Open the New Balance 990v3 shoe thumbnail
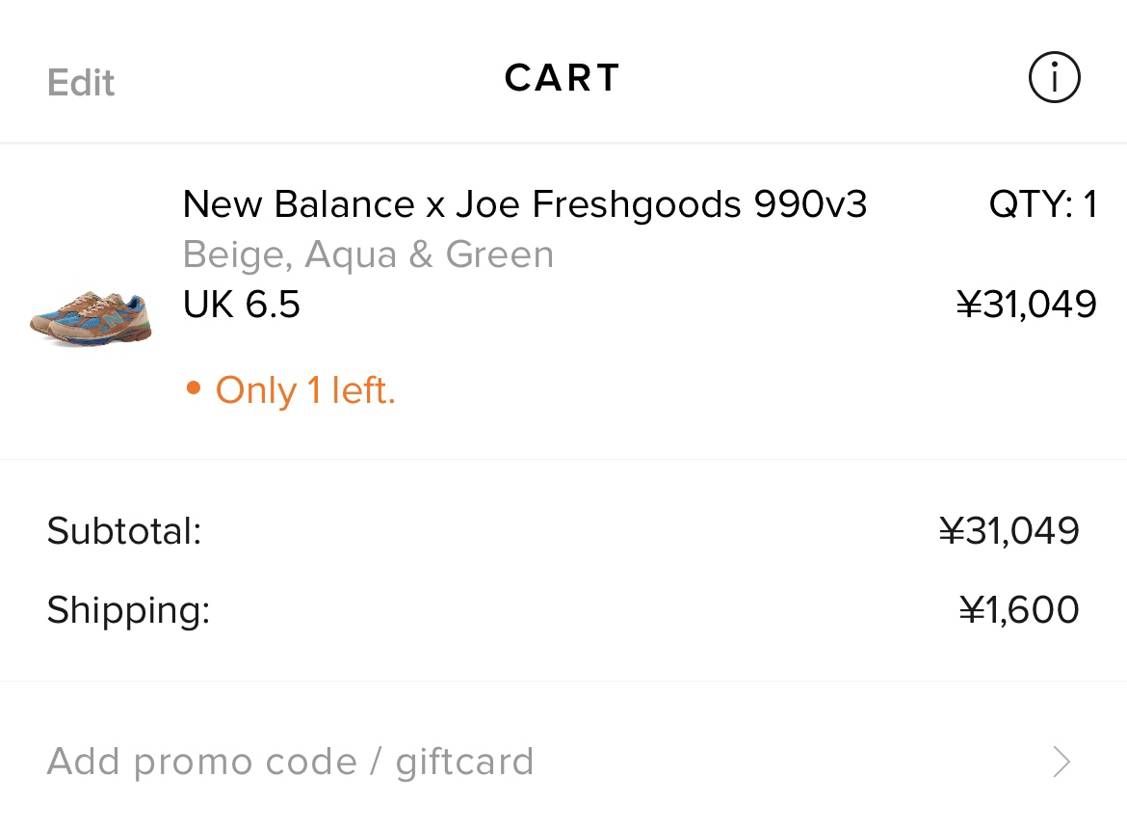Viewport: 1127px width, 830px height. 91,319
